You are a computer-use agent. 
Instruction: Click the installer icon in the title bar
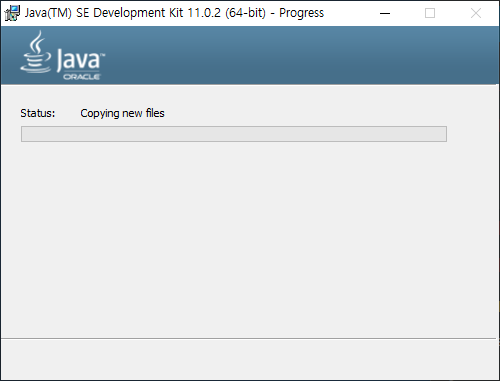[12, 13]
